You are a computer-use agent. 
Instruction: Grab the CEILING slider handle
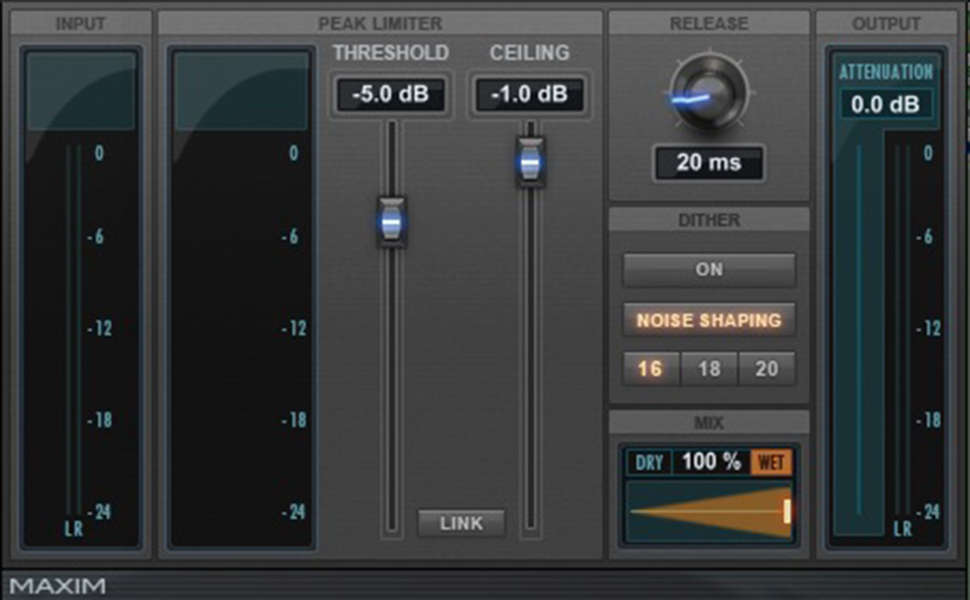pyautogui.click(x=529, y=162)
